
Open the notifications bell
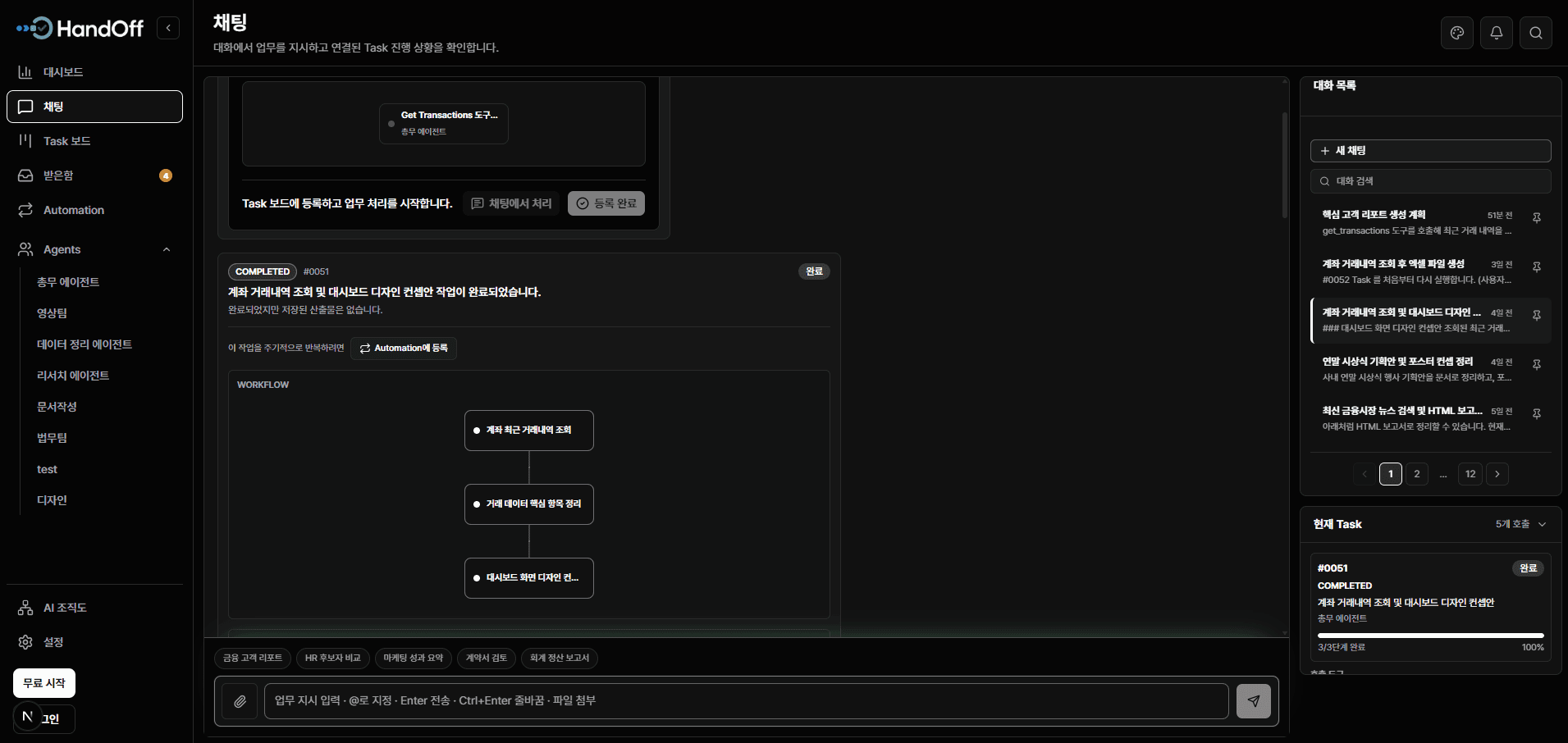tap(1497, 33)
